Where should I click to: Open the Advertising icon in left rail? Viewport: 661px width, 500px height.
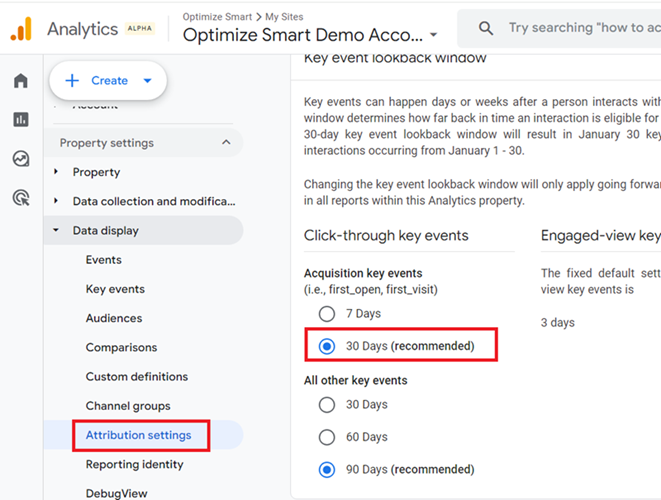pos(21,198)
